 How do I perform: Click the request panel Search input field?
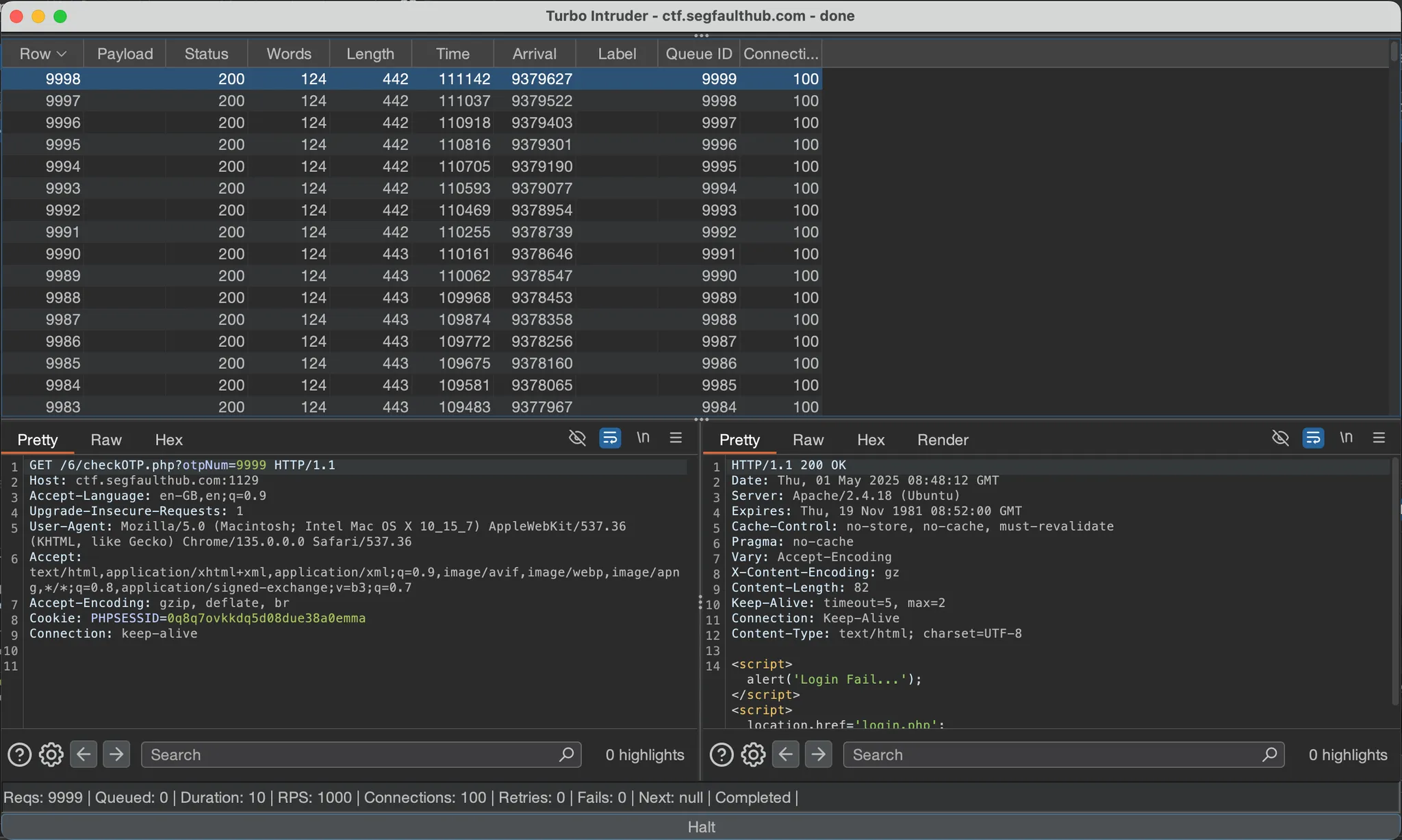pyautogui.click(x=349, y=754)
